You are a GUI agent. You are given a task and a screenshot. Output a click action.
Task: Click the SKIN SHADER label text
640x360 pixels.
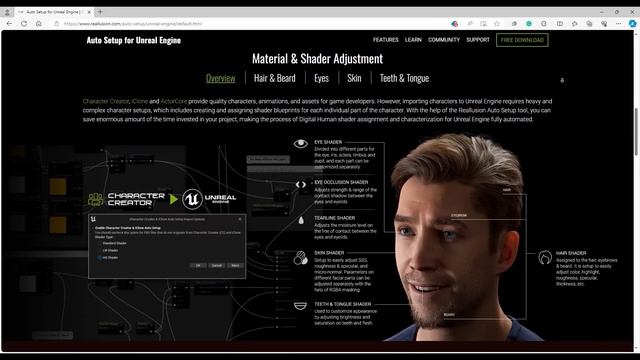tap(329, 253)
